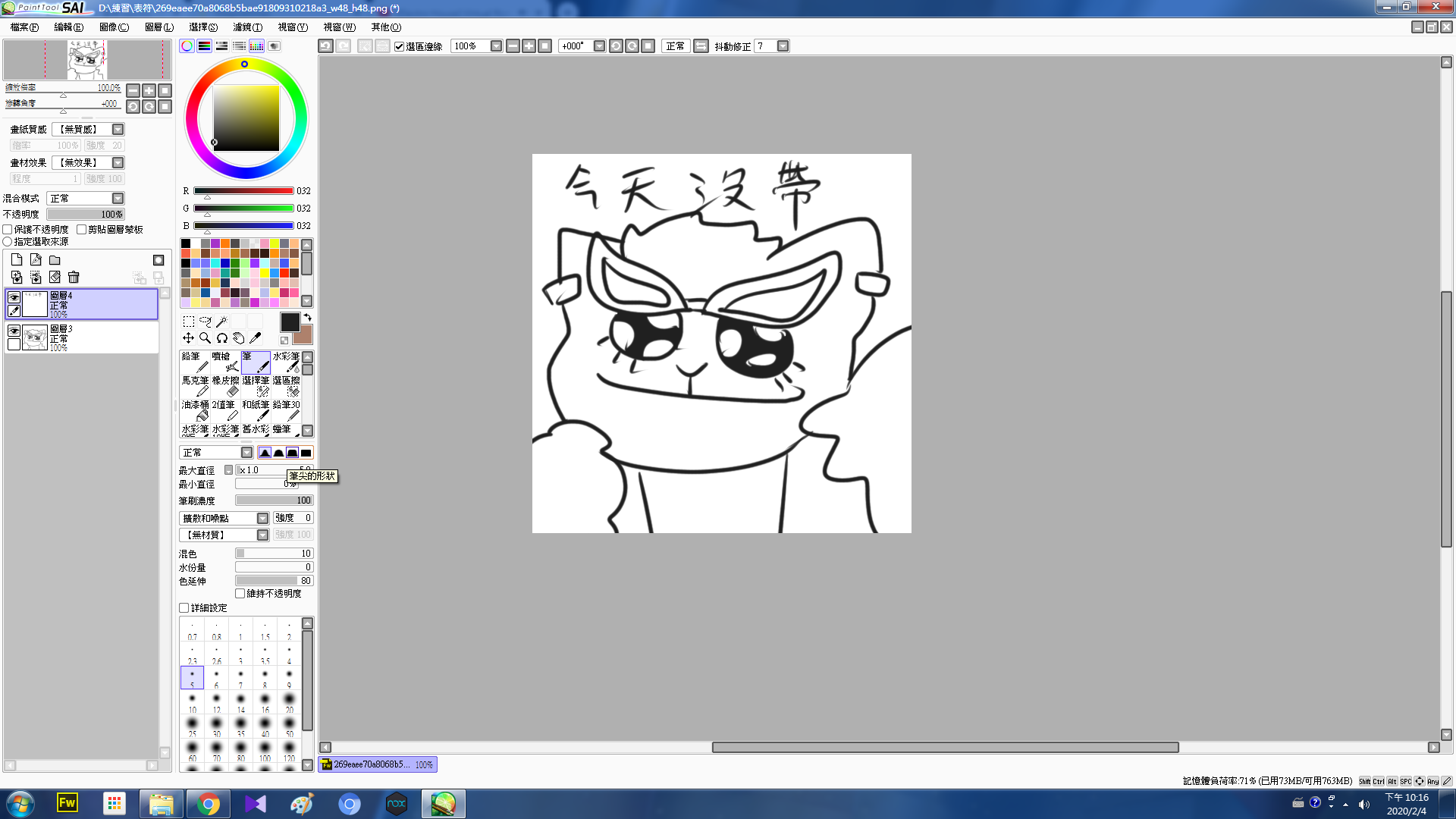Enable 維持不透明度 checkbox
1456x819 pixels.
coord(240,594)
